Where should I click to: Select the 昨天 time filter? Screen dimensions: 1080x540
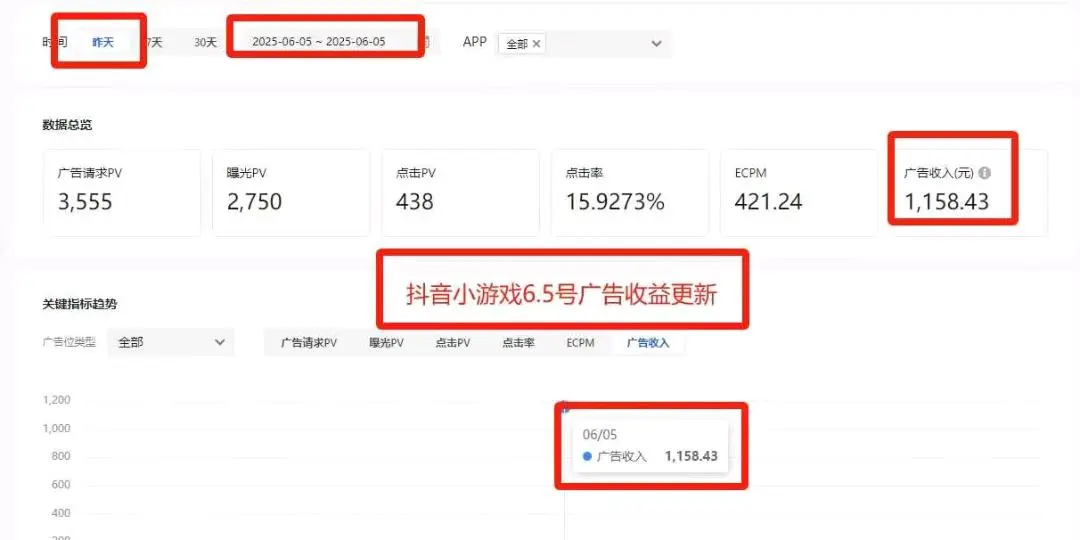(103, 42)
